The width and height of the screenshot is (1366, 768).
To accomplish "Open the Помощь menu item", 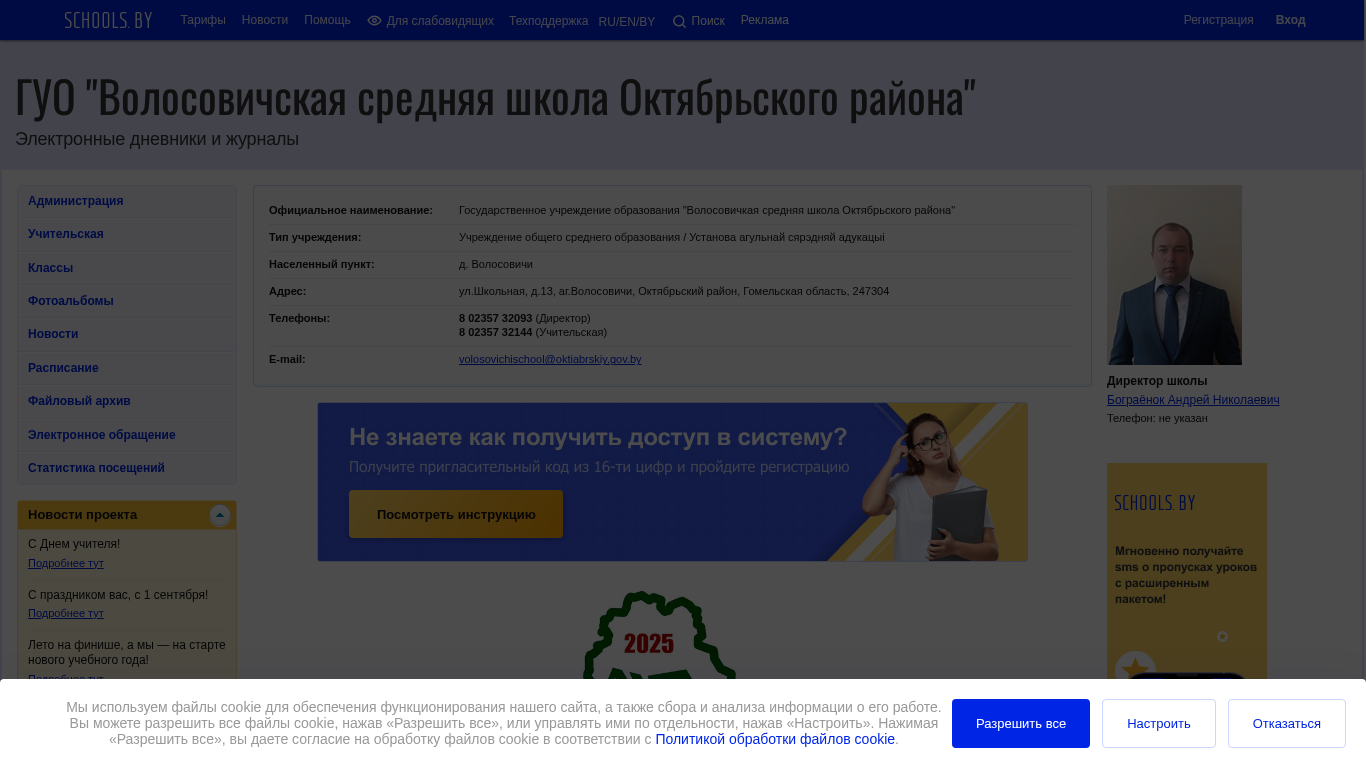I will click(x=327, y=20).
